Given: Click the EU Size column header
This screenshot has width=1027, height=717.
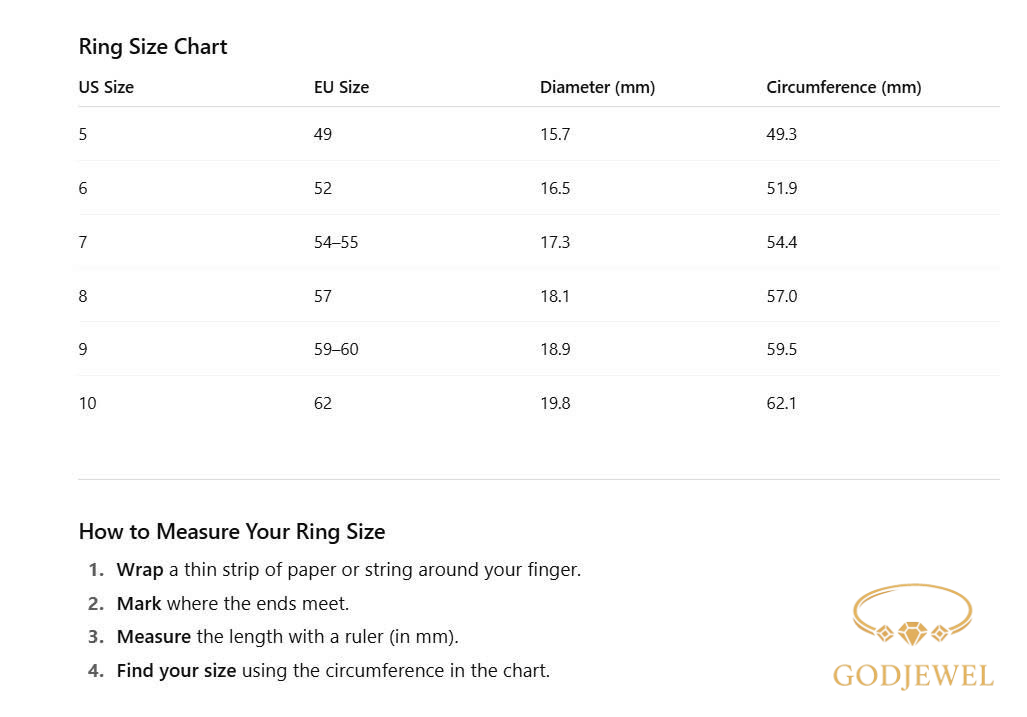Looking at the screenshot, I should [341, 87].
